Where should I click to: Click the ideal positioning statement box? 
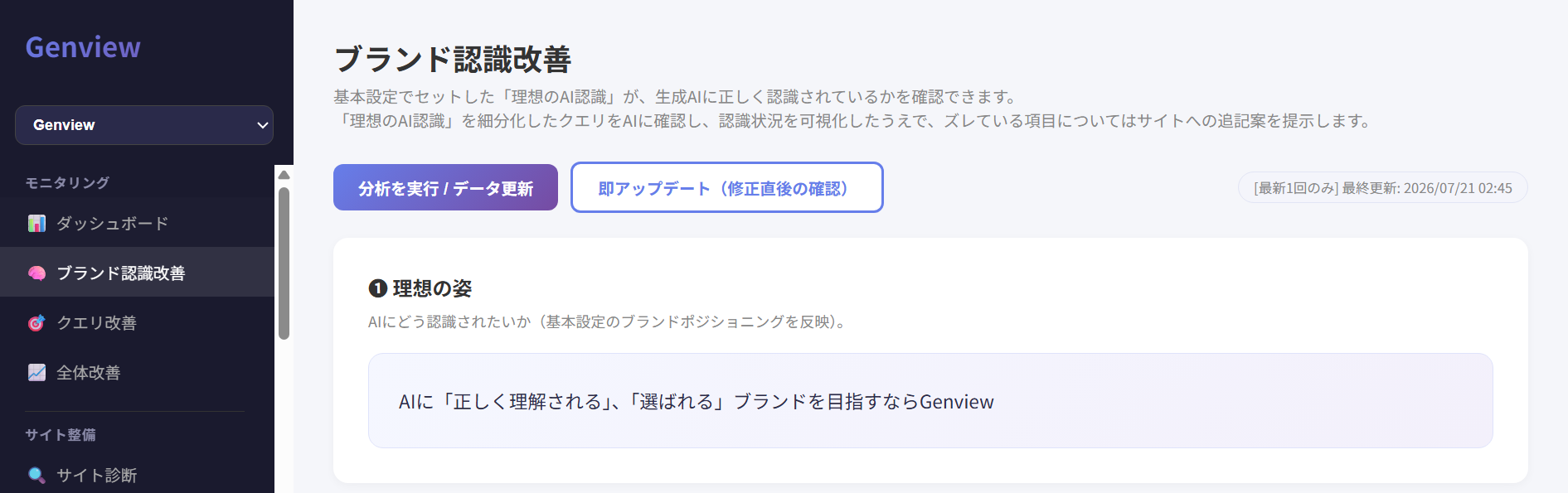(x=930, y=401)
